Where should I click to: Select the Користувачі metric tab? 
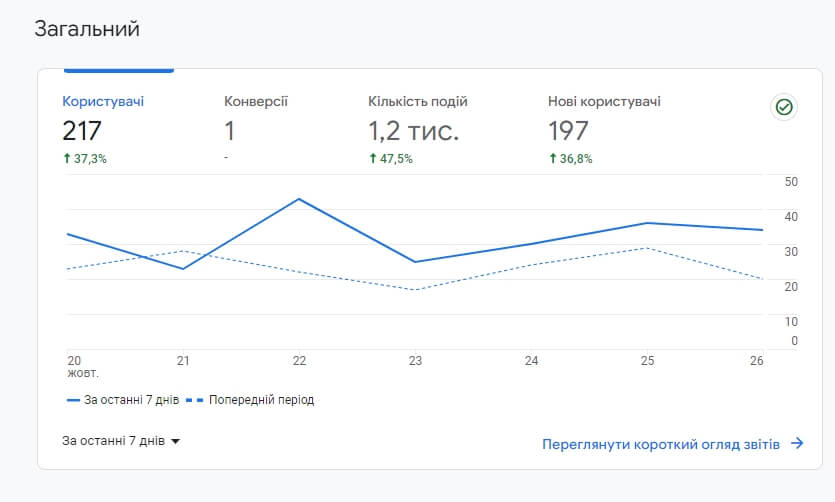(103, 101)
